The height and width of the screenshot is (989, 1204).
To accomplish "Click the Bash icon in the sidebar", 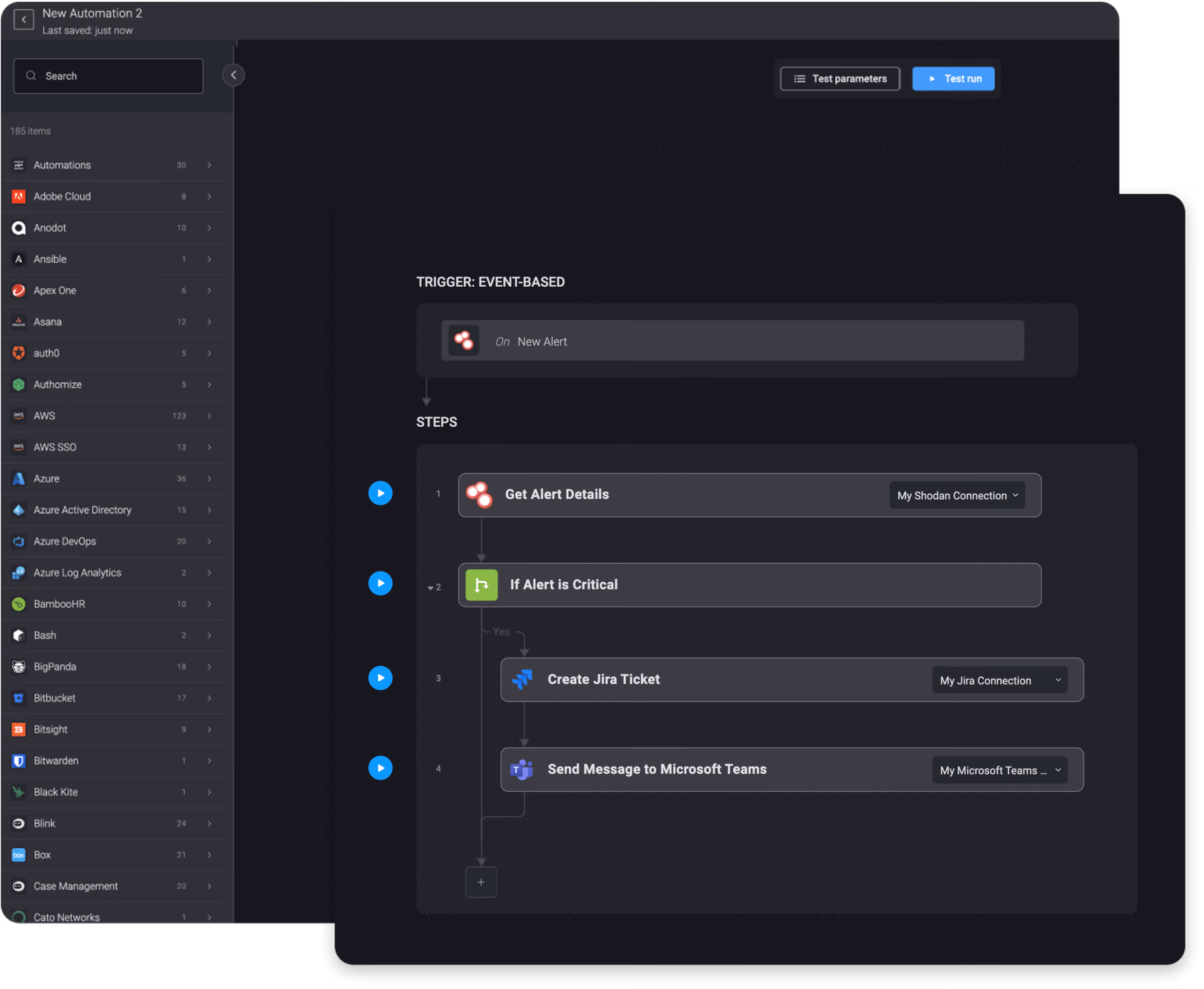I will click(x=19, y=635).
